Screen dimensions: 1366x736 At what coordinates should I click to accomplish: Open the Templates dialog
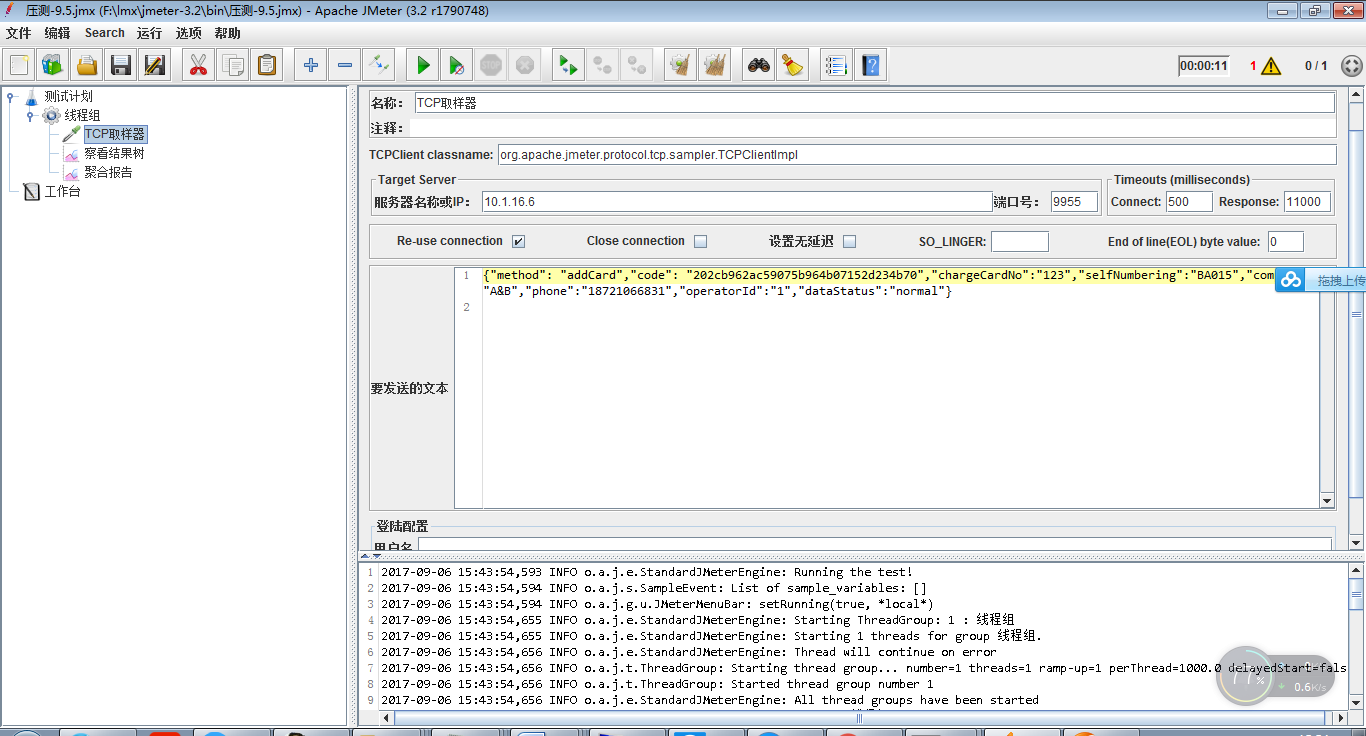click(50, 64)
